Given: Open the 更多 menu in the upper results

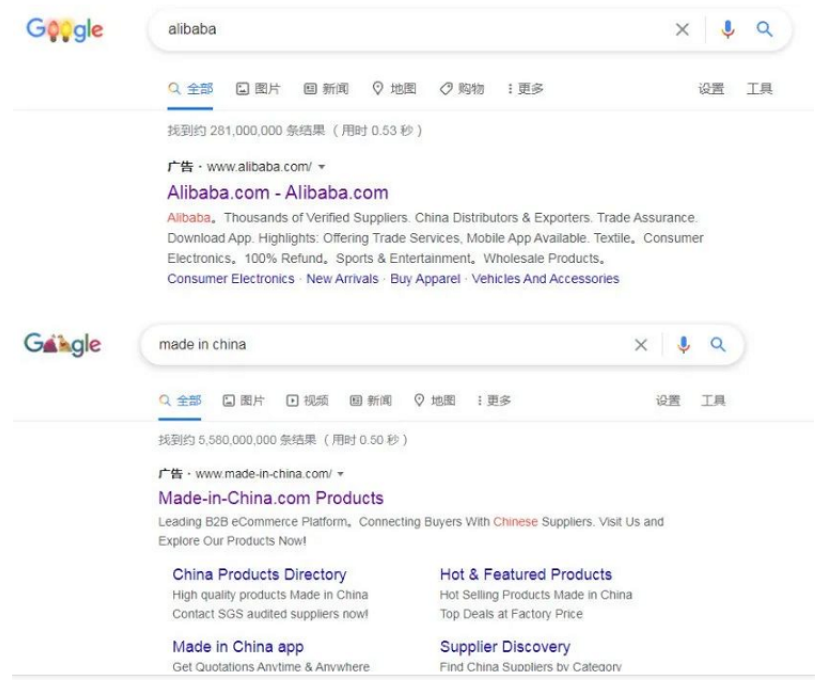Looking at the screenshot, I should click(x=526, y=88).
